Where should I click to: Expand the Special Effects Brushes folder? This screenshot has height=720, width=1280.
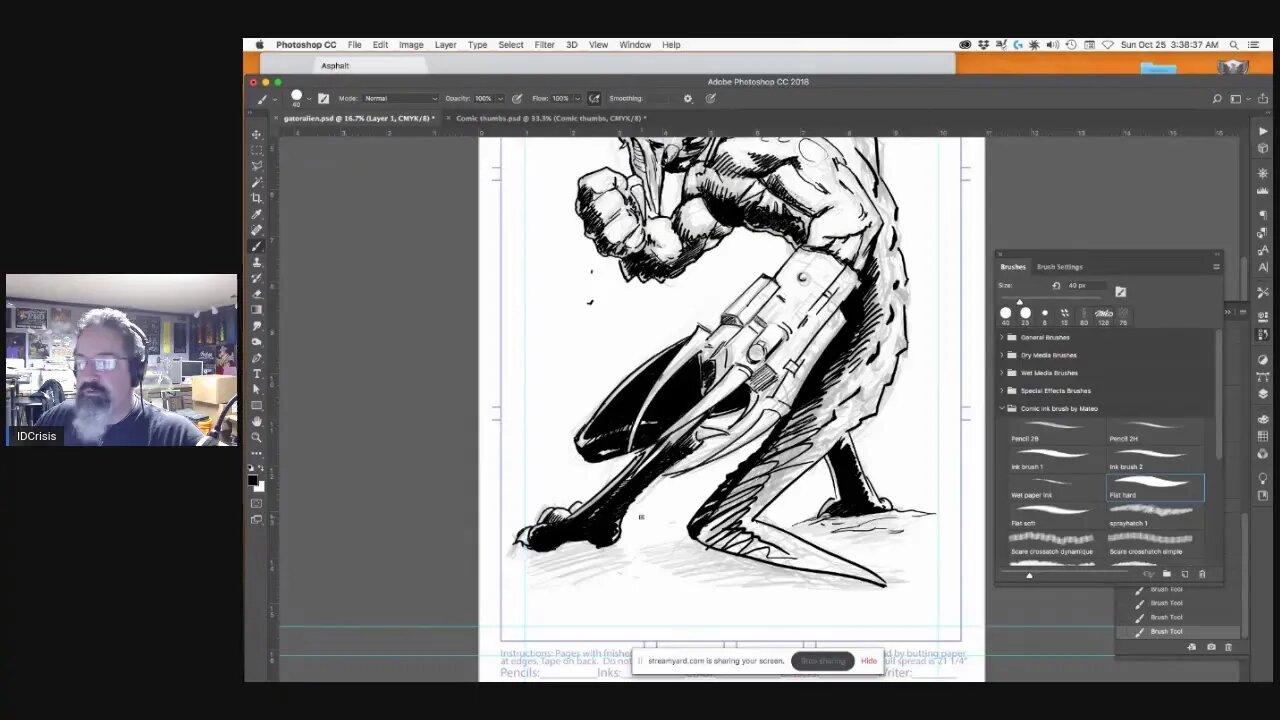[x=1002, y=391]
